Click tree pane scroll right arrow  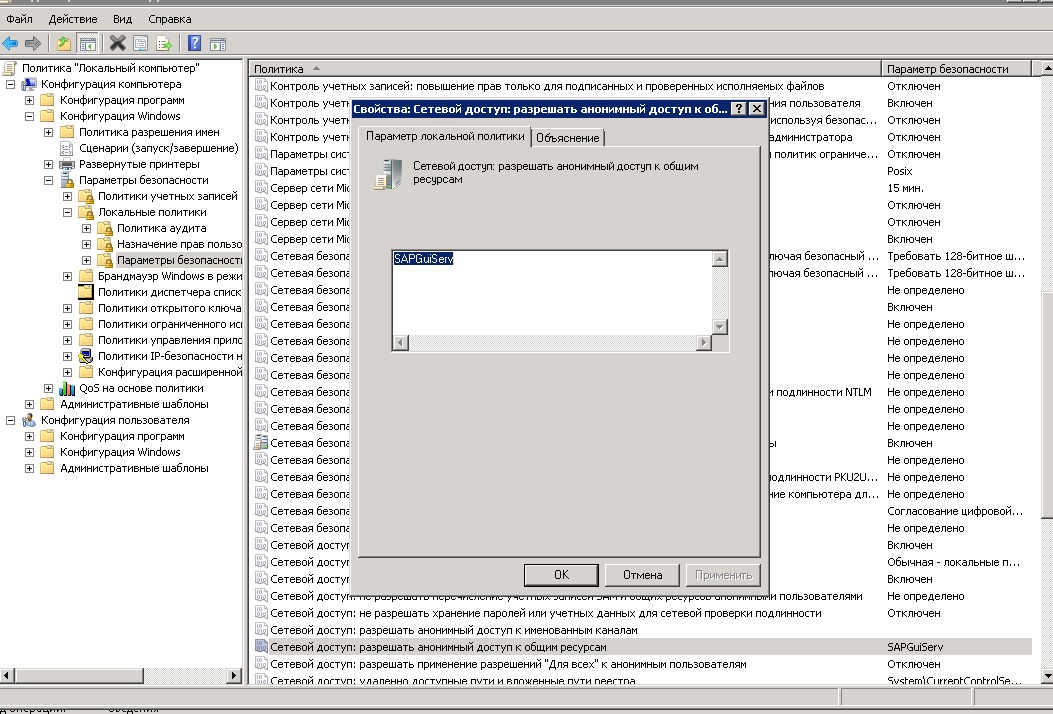click(234, 675)
